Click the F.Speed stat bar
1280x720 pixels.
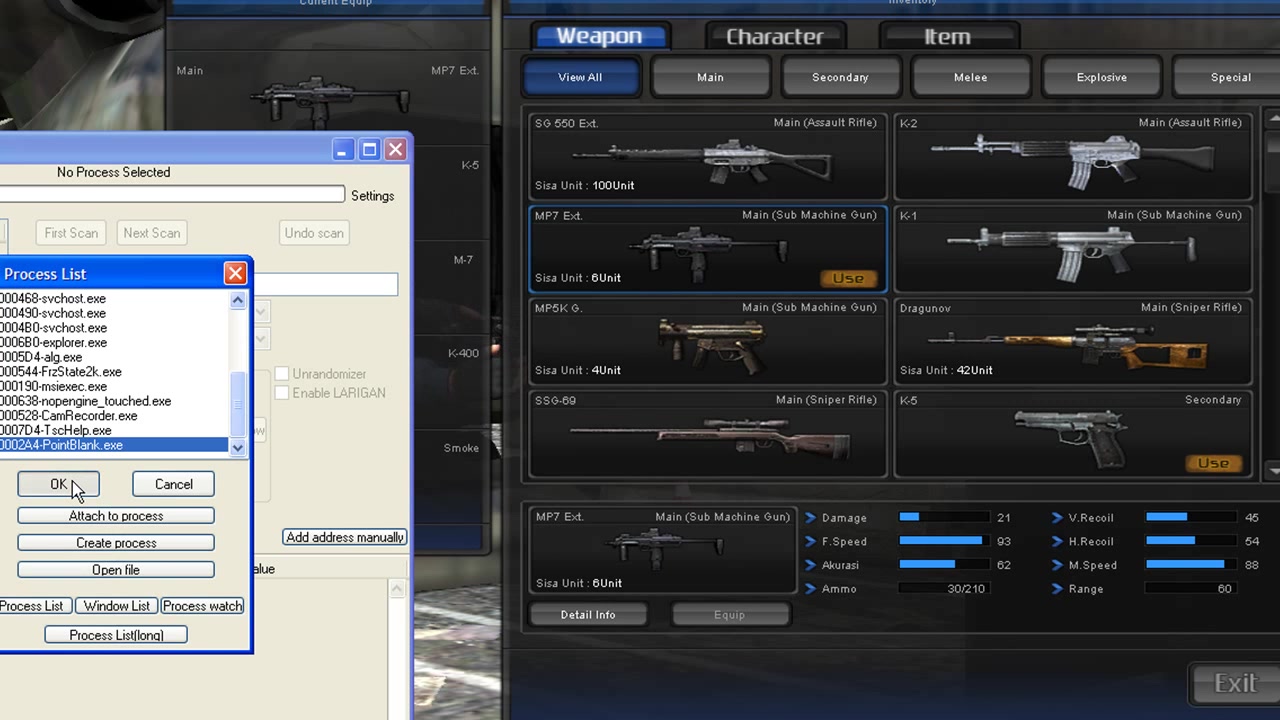[944, 541]
